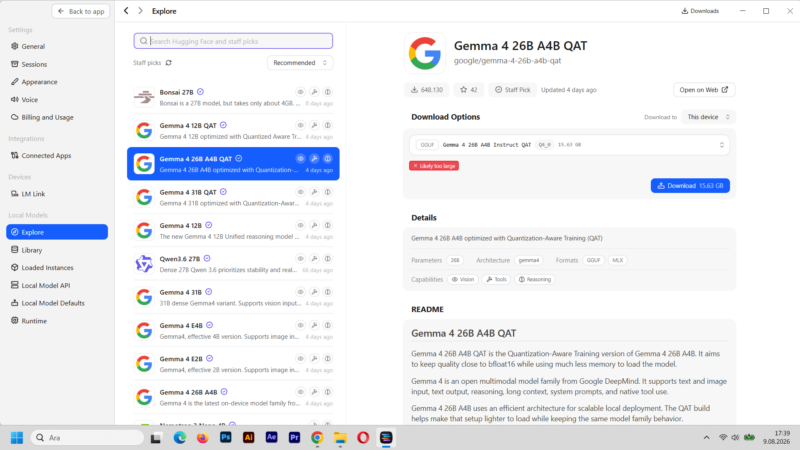Screen dimensions: 800x450
Task: Select Qwen3.6 27B model
Action: coord(233,264)
